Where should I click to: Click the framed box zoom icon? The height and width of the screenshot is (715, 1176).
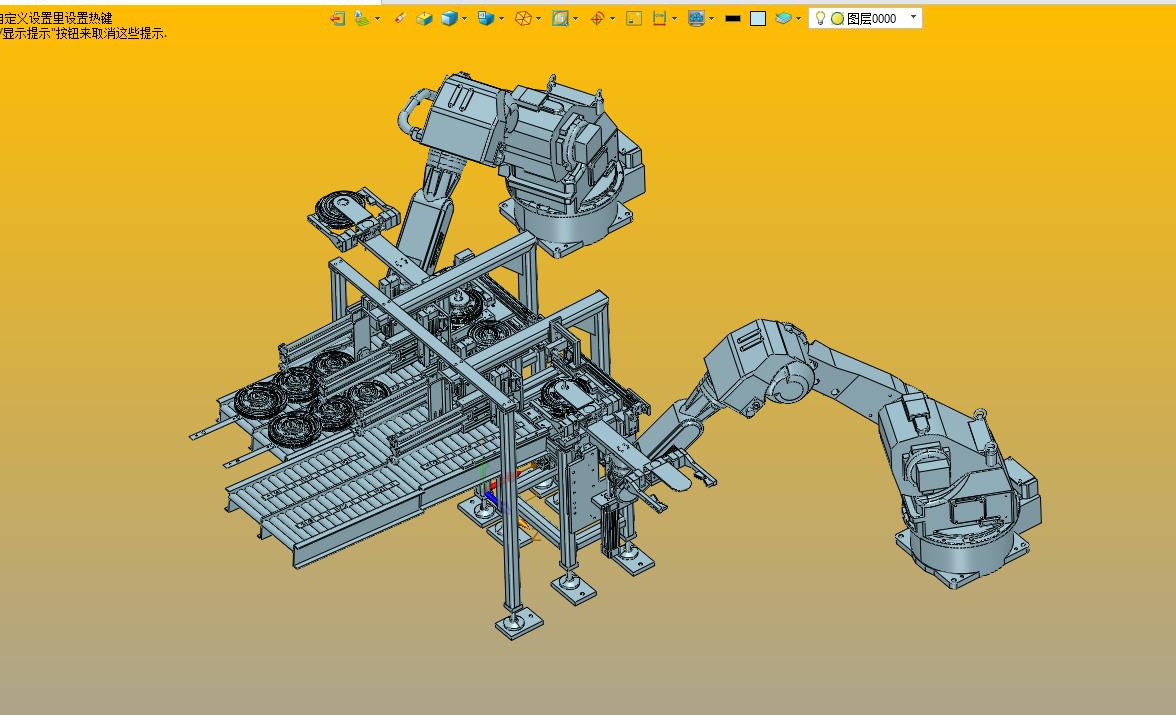point(560,19)
